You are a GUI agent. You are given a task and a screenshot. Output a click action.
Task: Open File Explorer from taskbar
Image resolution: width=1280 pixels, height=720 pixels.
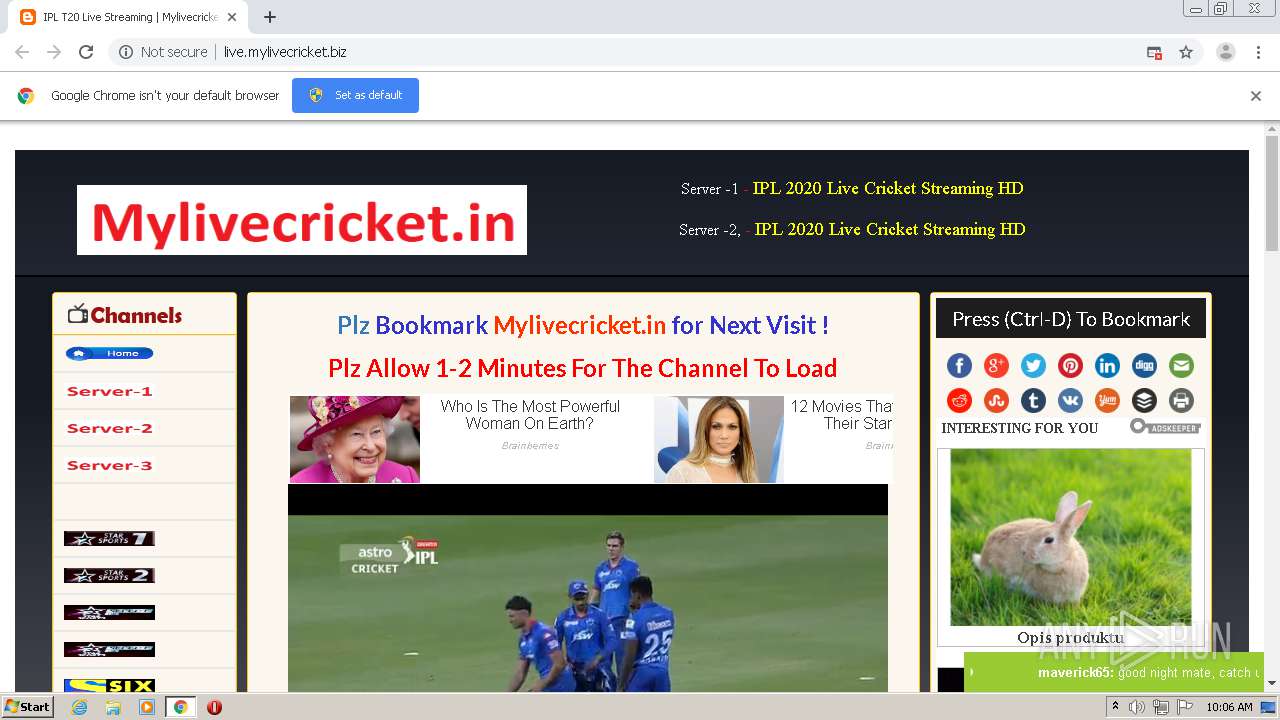113,707
